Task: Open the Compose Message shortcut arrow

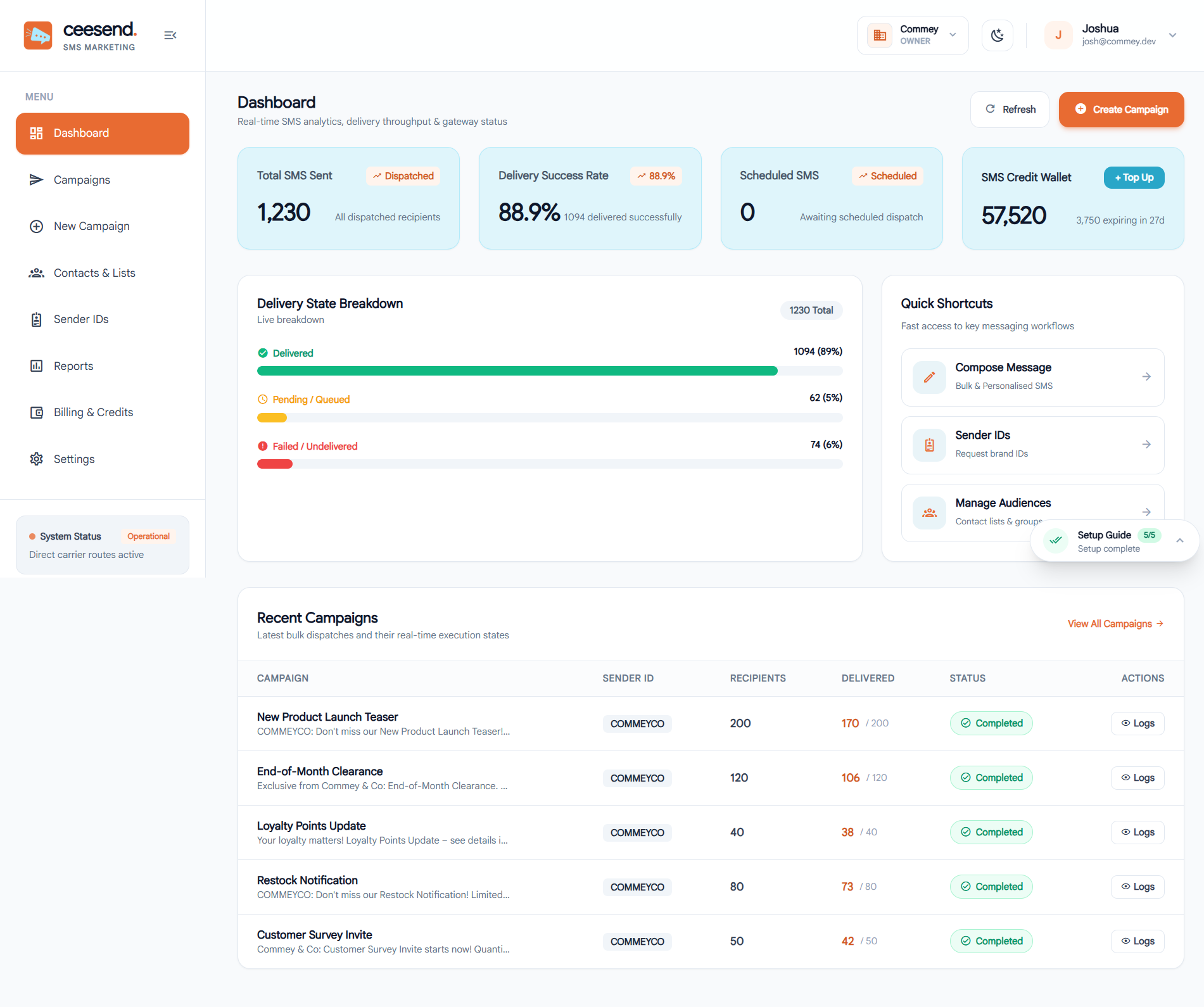Action: pyautogui.click(x=1146, y=377)
